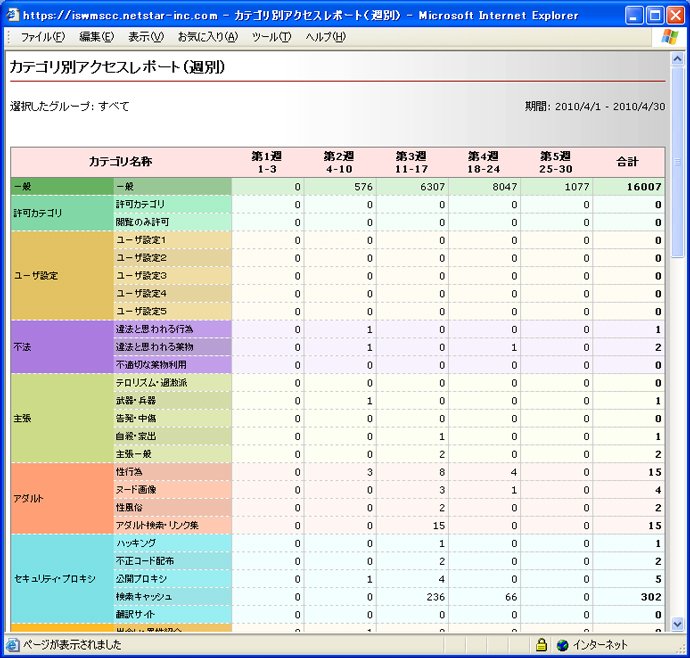Select the アダルト検索・リンク集 row label
690x658 pixels.
point(172,526)
